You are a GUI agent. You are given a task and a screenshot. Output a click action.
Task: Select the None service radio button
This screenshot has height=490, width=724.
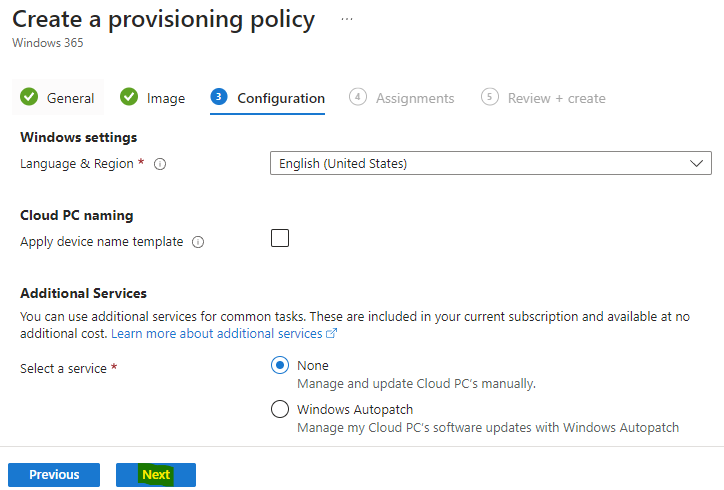pos(280,365)
